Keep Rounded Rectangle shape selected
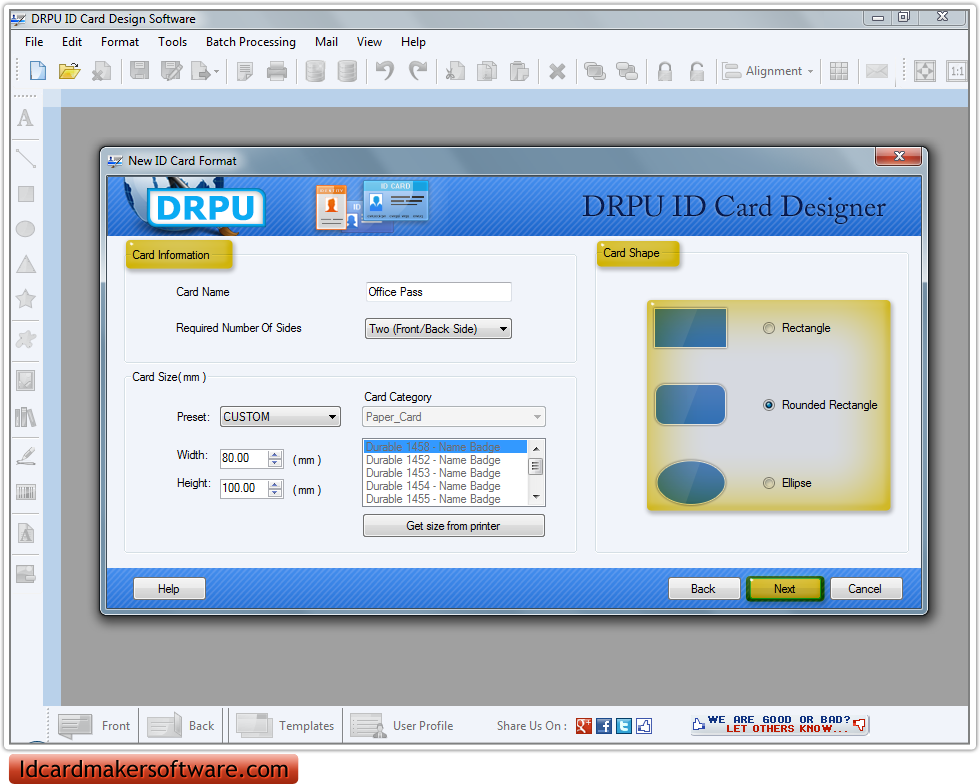This screenshot has width=980, height=784. tap(769, 405)
